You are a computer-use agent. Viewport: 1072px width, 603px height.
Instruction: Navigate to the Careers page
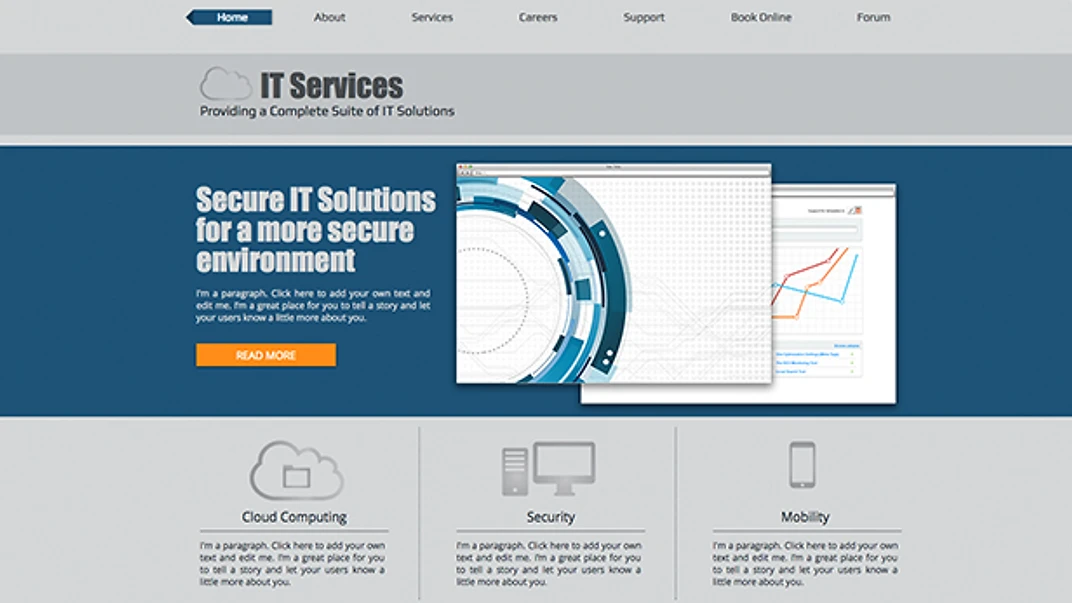(538, 17)
